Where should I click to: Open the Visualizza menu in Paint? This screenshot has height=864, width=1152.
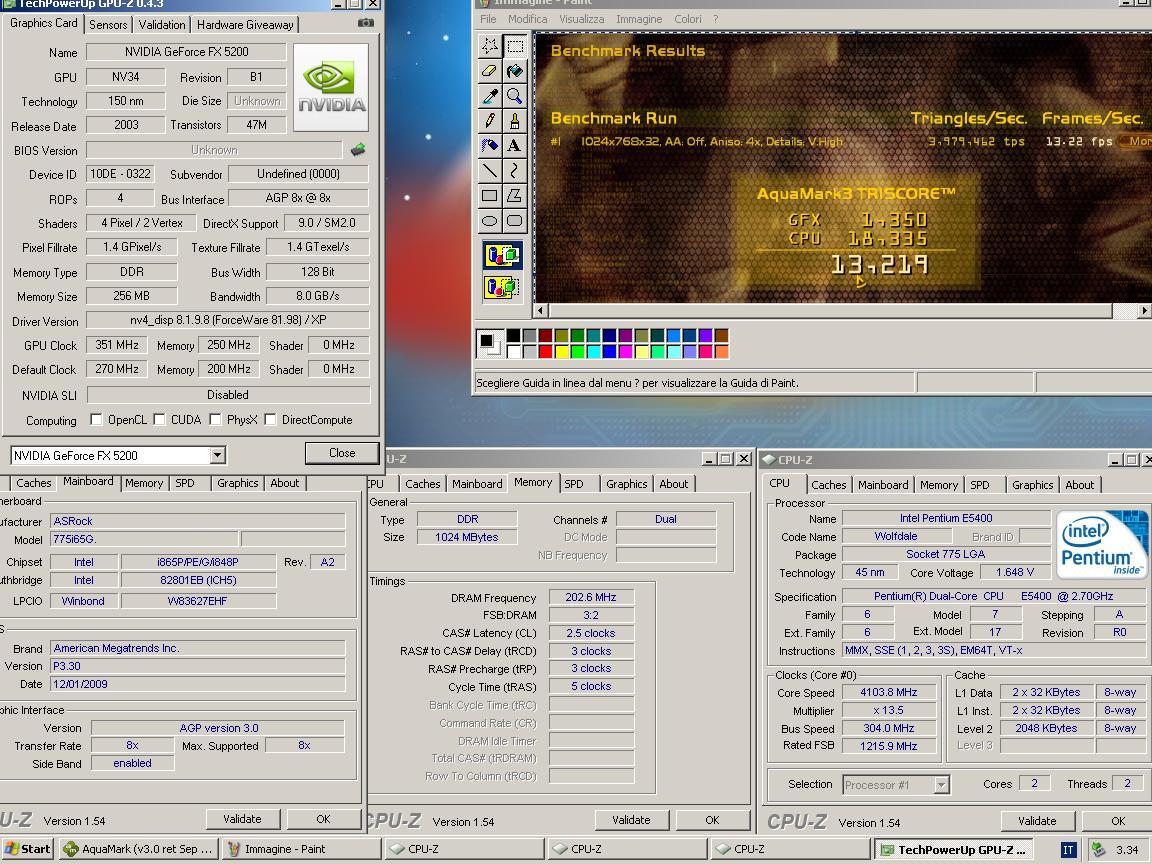pyautogui.click(x=581, y=19)
